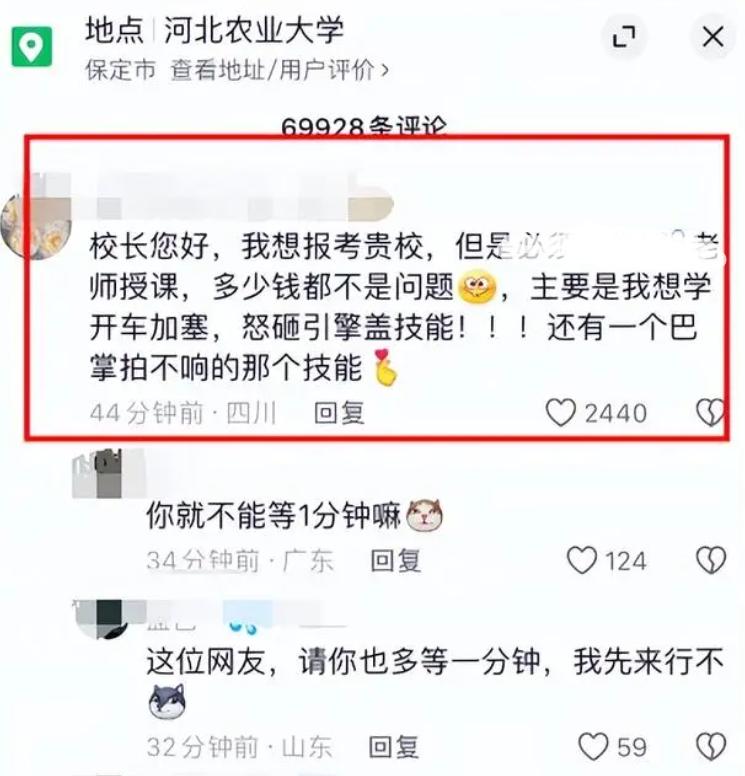
Task: Tap the reply text 你就不能等1分钟嘛
Action: (x=273, y=515)
